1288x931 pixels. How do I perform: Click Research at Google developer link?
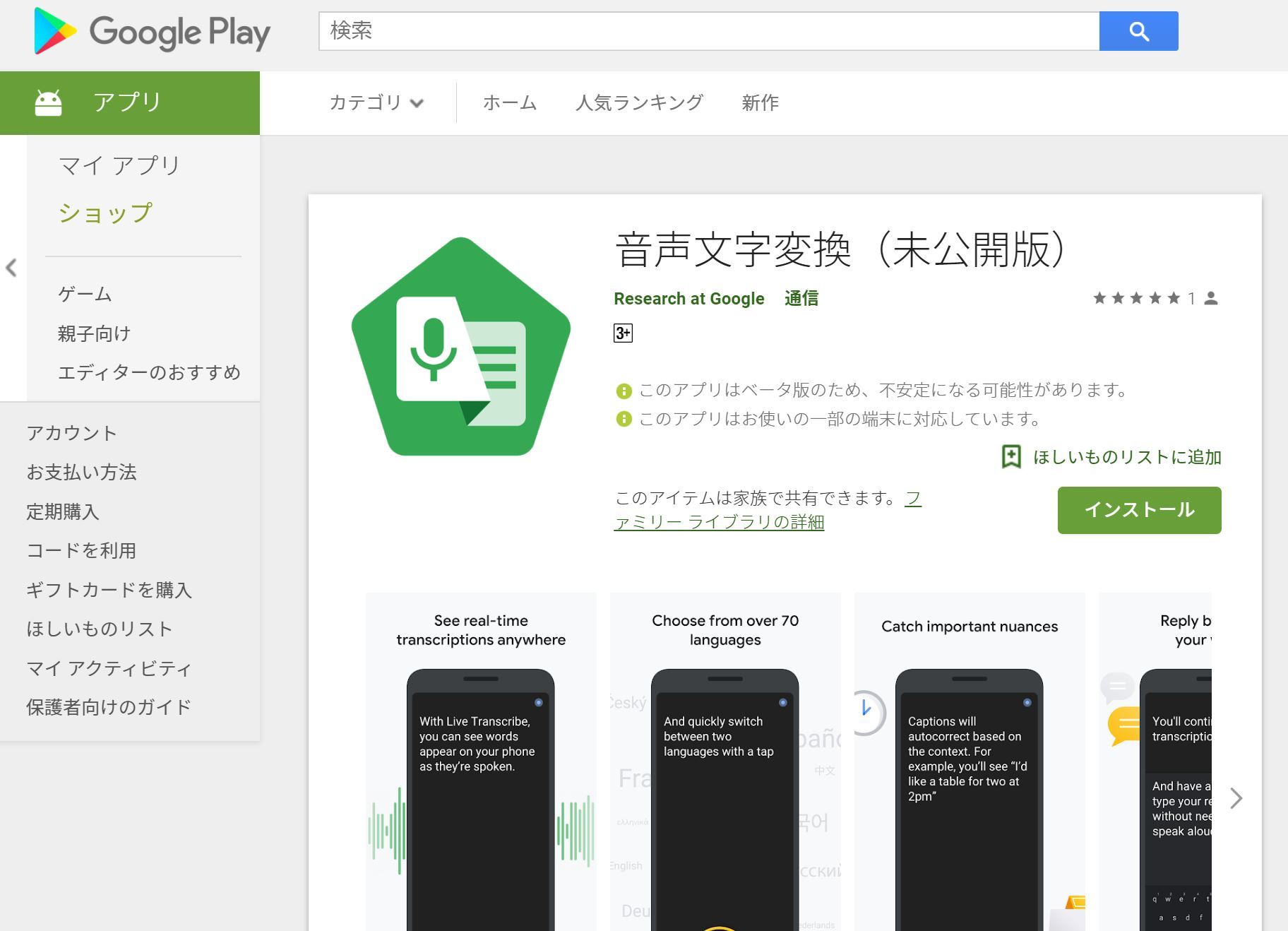pyautogui.click(x=689, y=299)
